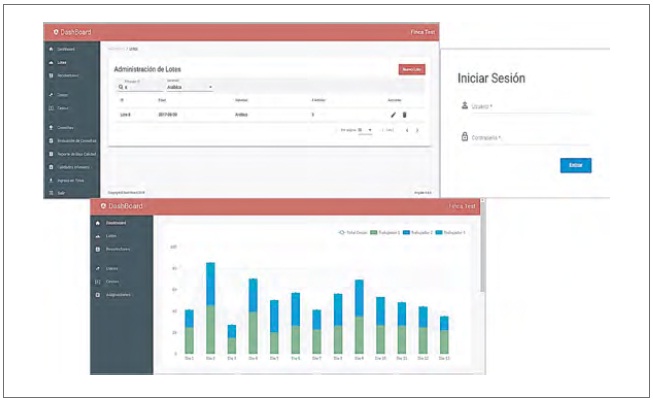Go to the previous page with the left arrow
The width and height of the screenshot is (653, 403).
[405, 130]
